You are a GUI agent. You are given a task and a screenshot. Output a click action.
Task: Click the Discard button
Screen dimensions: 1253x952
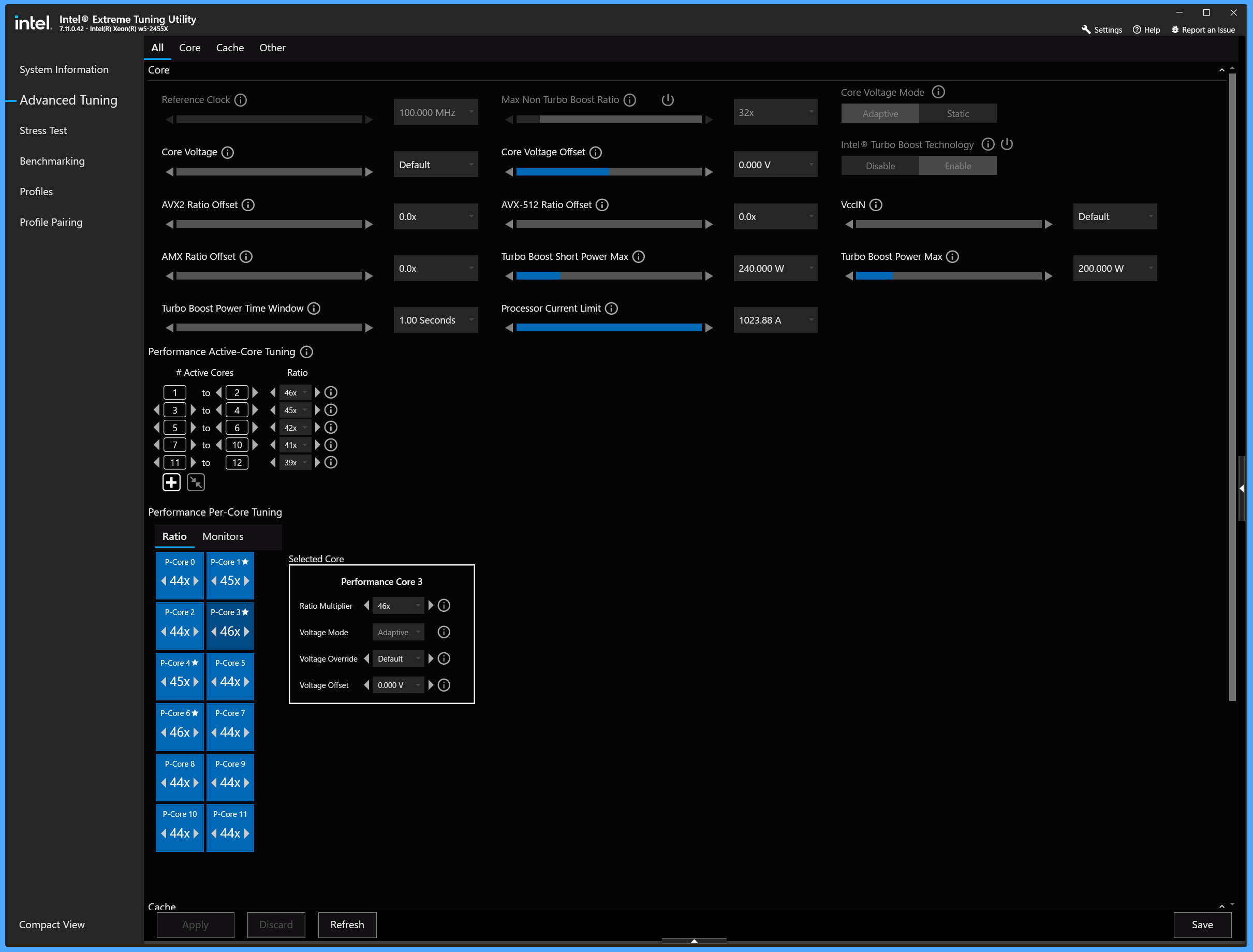coord(276,924)
